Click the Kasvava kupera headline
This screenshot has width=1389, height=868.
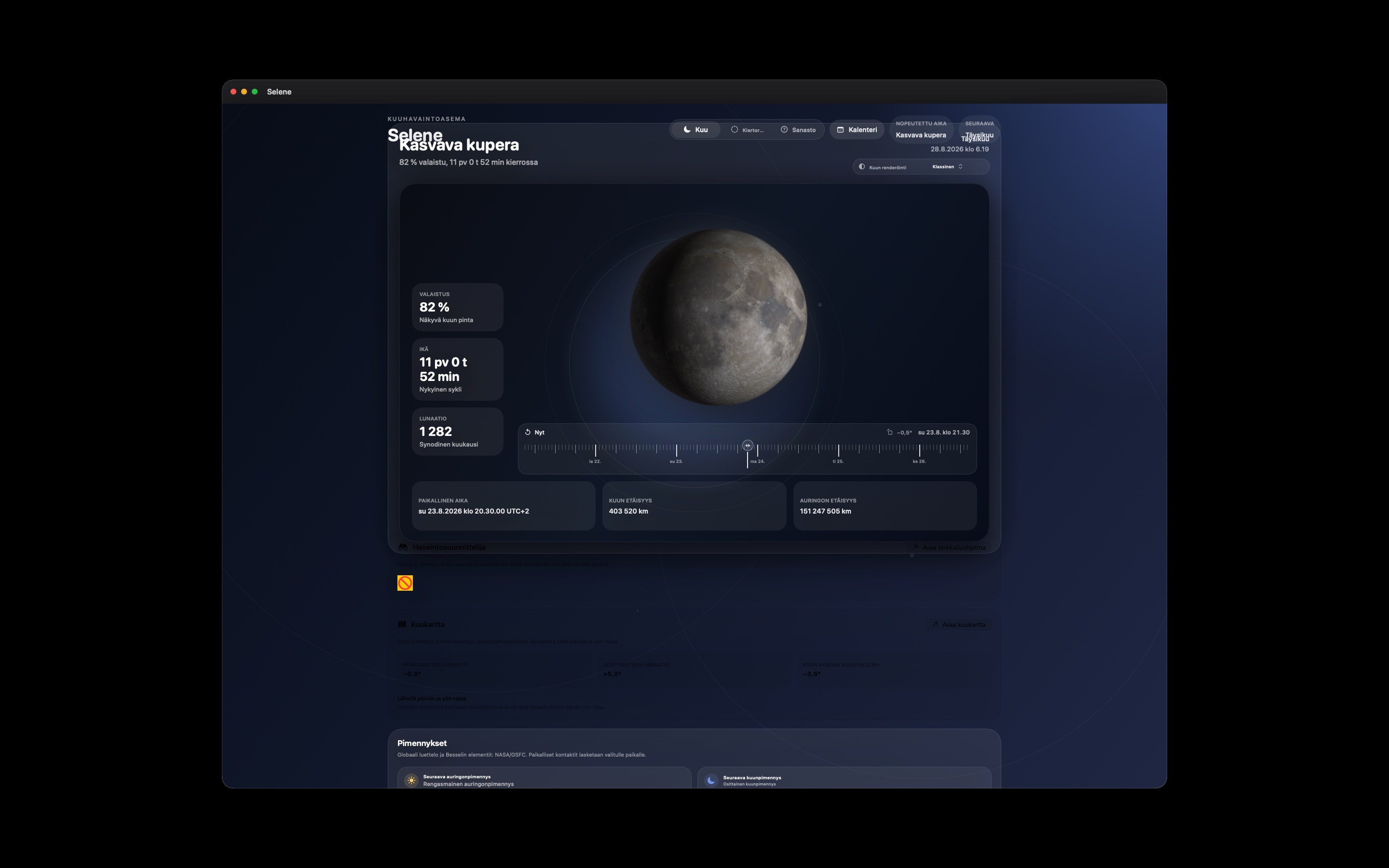pos(459,145)
